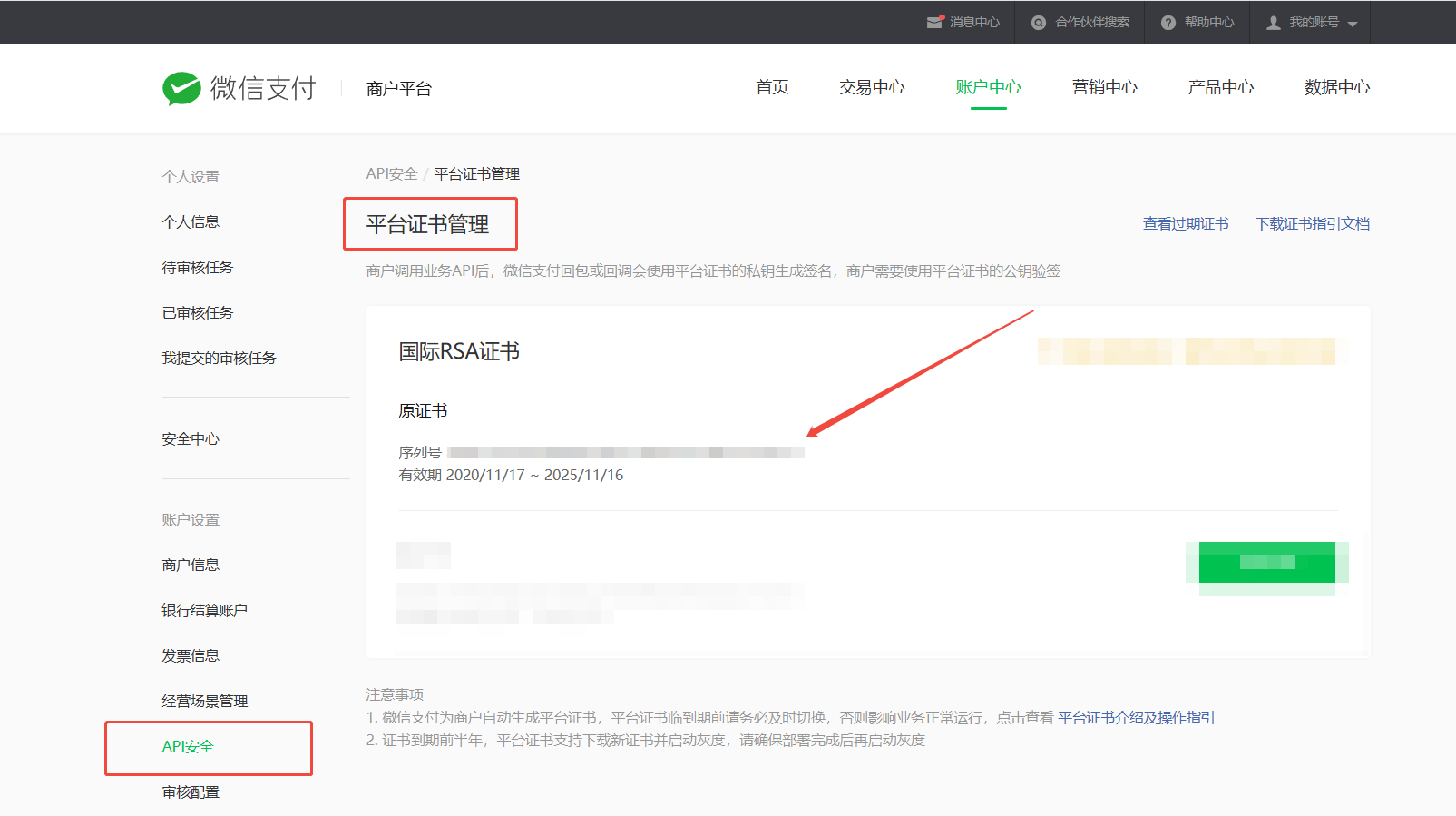Screen dimensions: 1456x816
Task: Click the API安全 breadcrumb link
Action: (x=392, y=174)
